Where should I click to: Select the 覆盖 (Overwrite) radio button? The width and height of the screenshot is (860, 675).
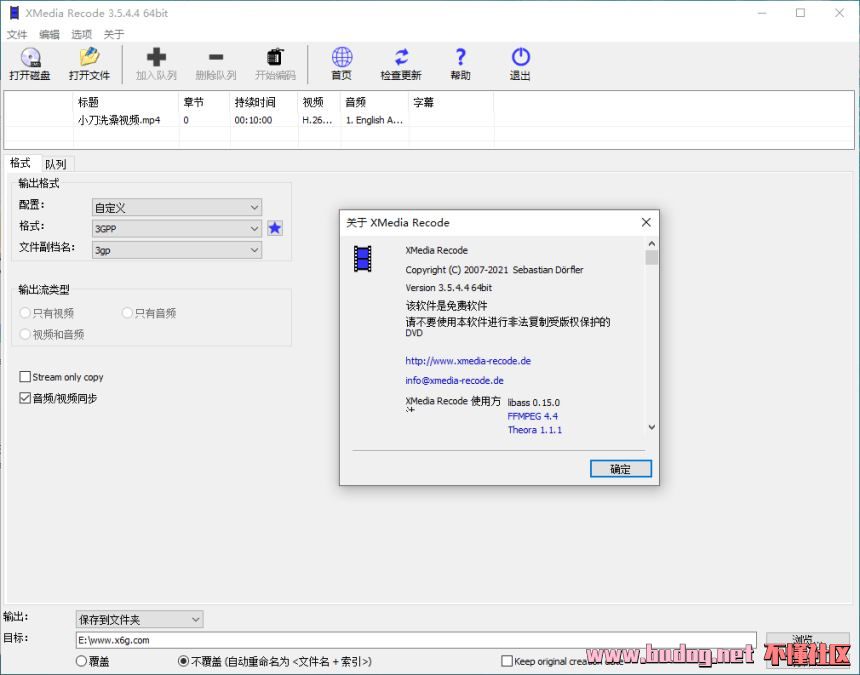tap(82, 661)
